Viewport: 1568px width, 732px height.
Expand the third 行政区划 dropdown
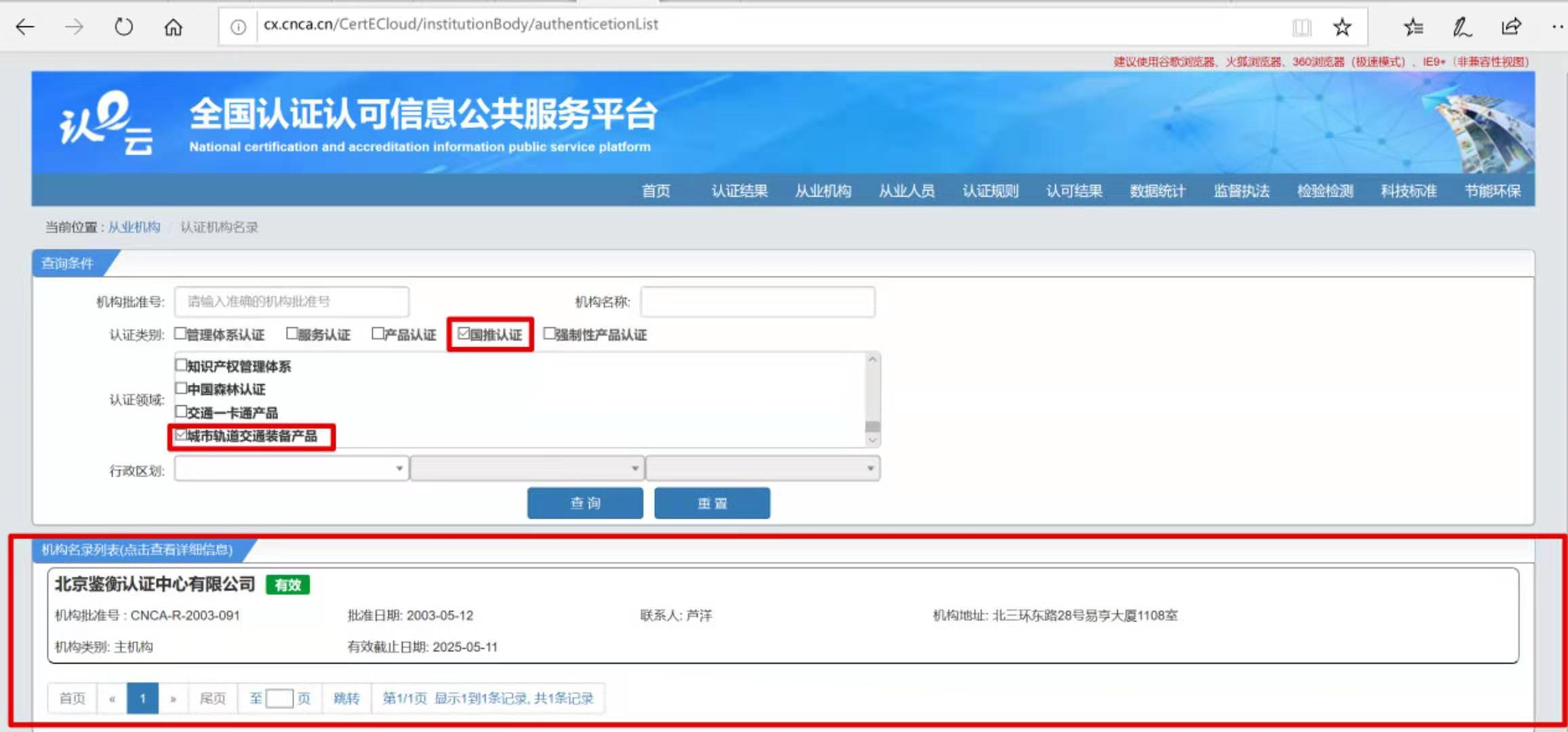point(763,468)
